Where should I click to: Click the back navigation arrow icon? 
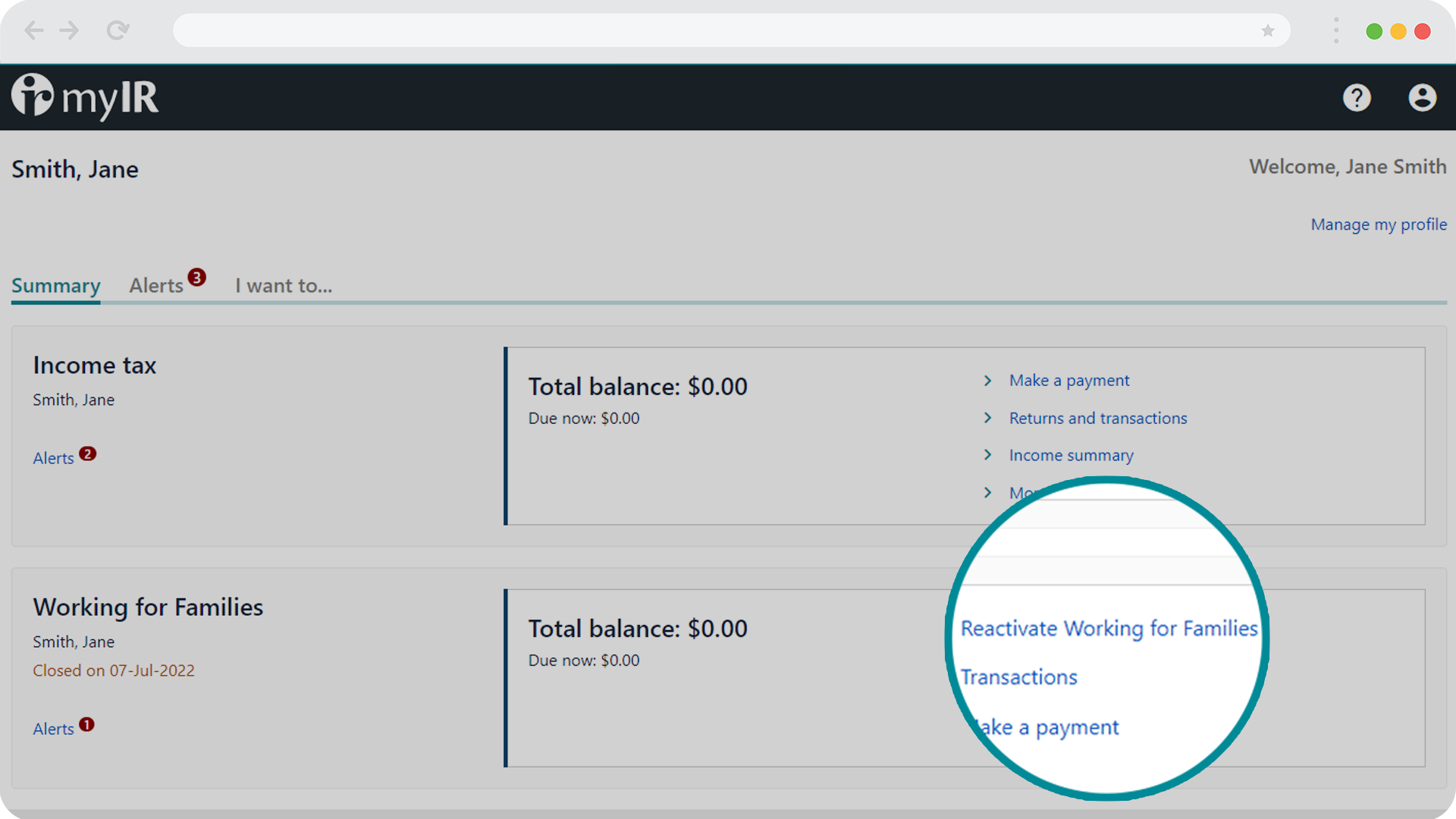pos(33,30)
